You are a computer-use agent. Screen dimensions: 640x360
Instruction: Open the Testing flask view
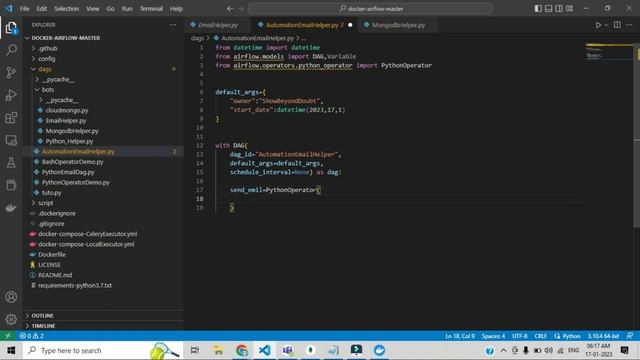(11, 162)
